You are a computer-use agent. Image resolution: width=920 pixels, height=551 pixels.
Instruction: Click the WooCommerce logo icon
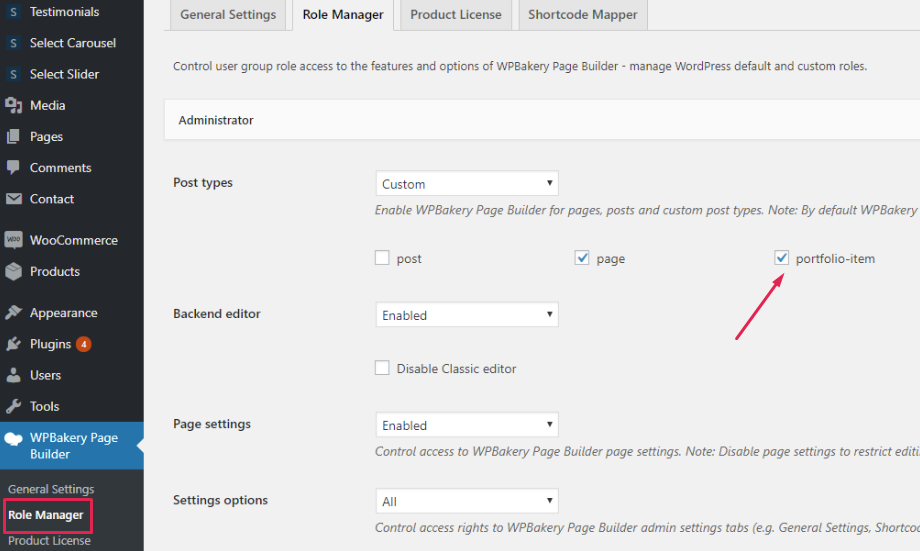pyautogui.click(x=13, y=240)
